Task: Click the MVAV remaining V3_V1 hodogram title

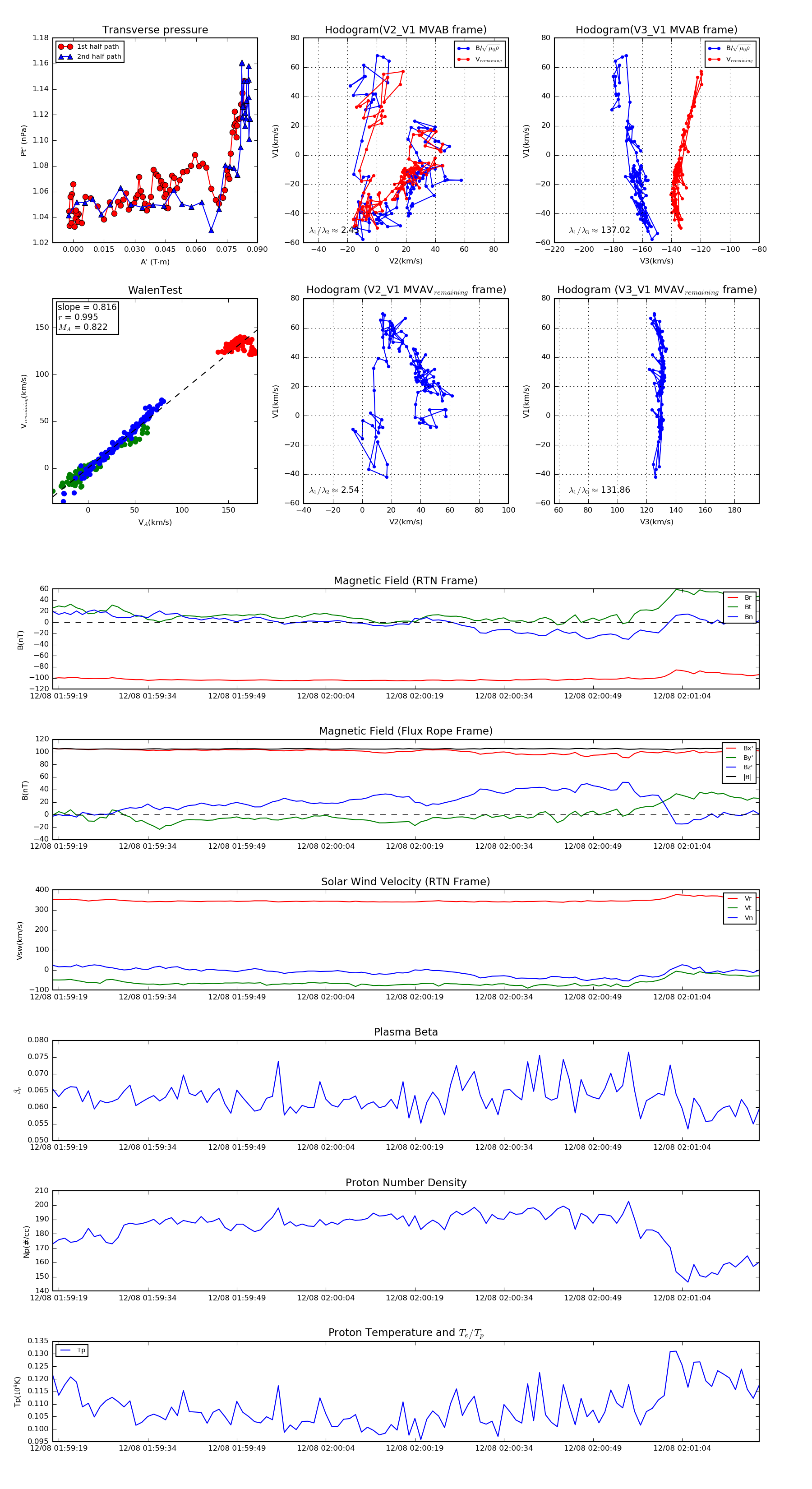Action: point(656,290)
